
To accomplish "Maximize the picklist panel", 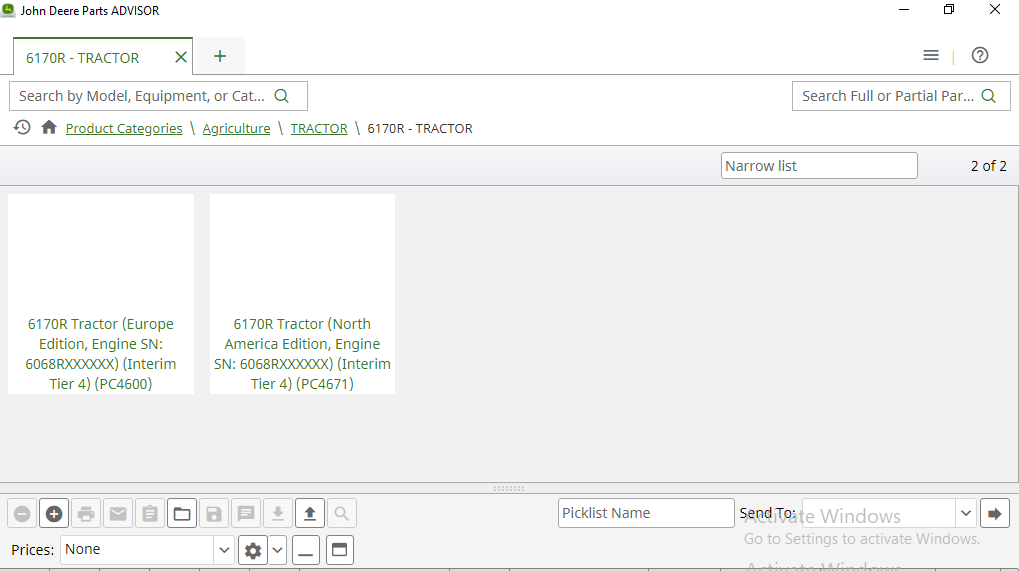I will click(340, 550).
